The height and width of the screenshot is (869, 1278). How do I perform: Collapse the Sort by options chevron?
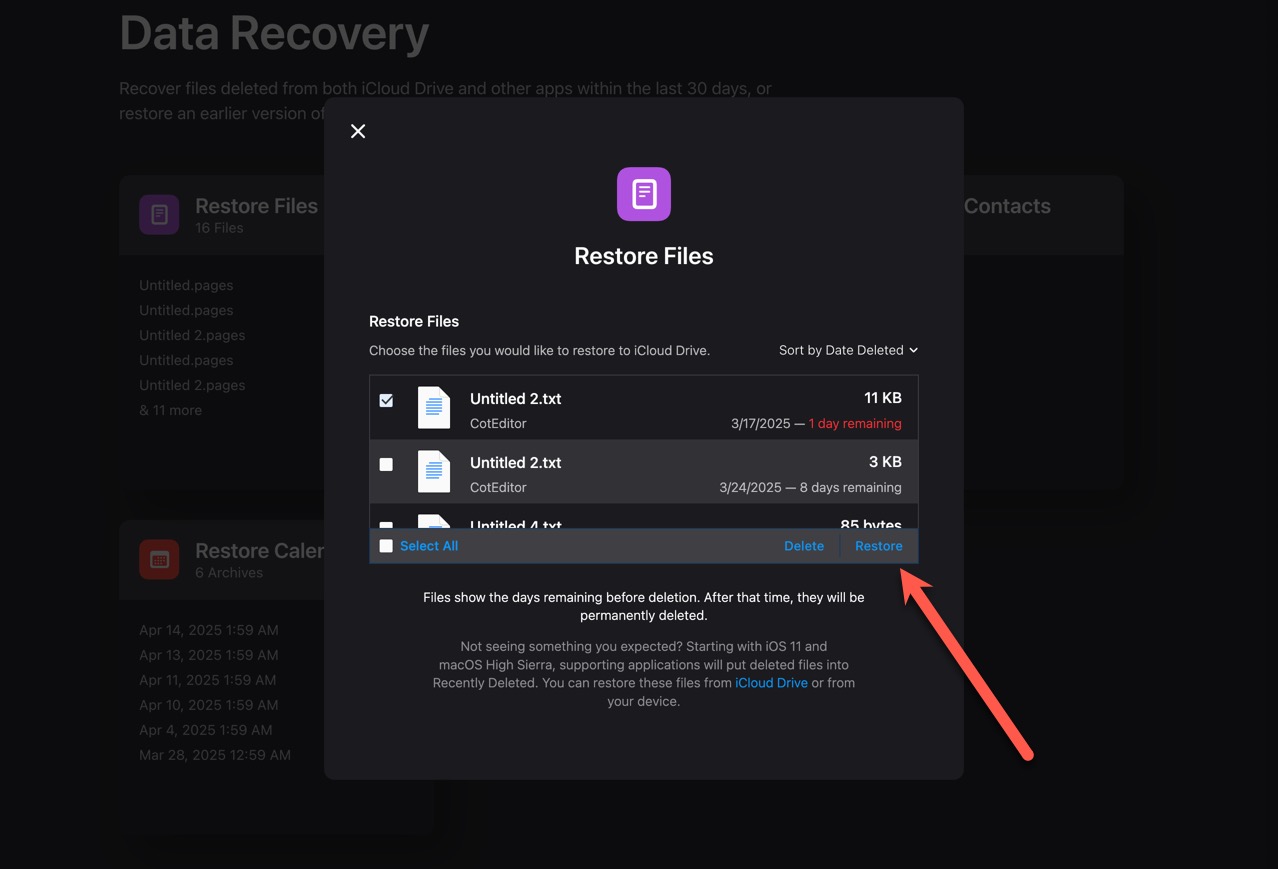coord(912,350)
